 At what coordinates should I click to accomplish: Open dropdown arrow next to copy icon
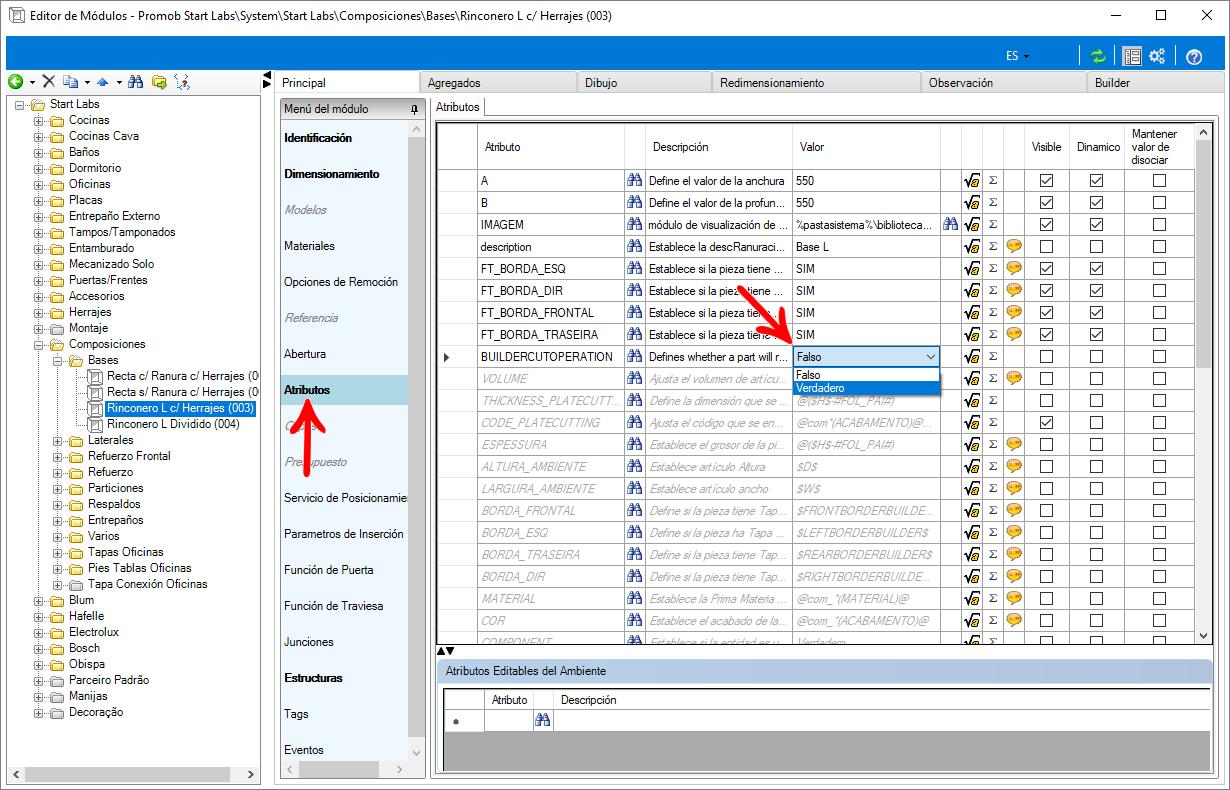coord(86,82)
